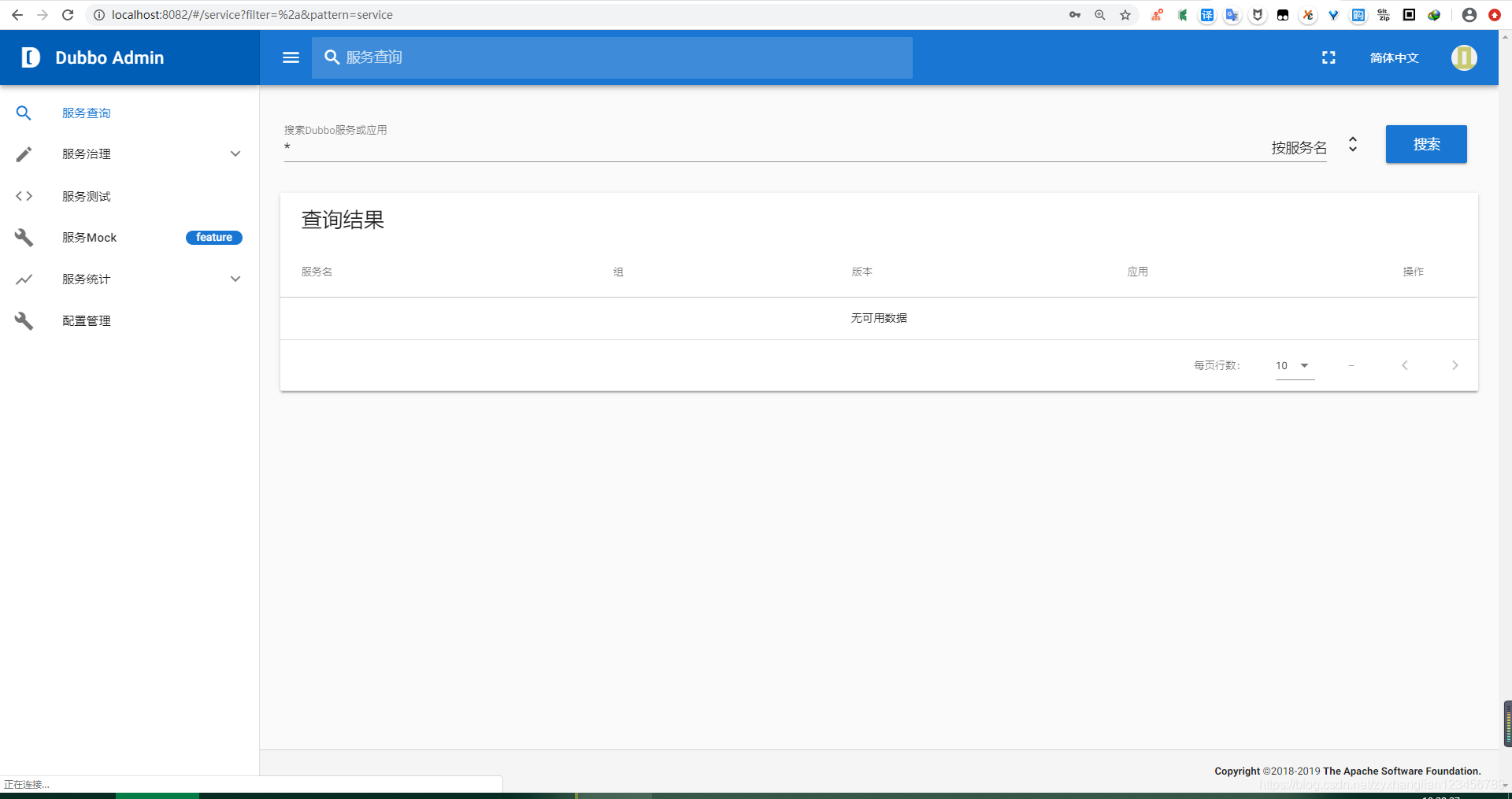Toggle the hamburger navigation menu
Screen dimensions: 1512x799
[x=291, y=57]
